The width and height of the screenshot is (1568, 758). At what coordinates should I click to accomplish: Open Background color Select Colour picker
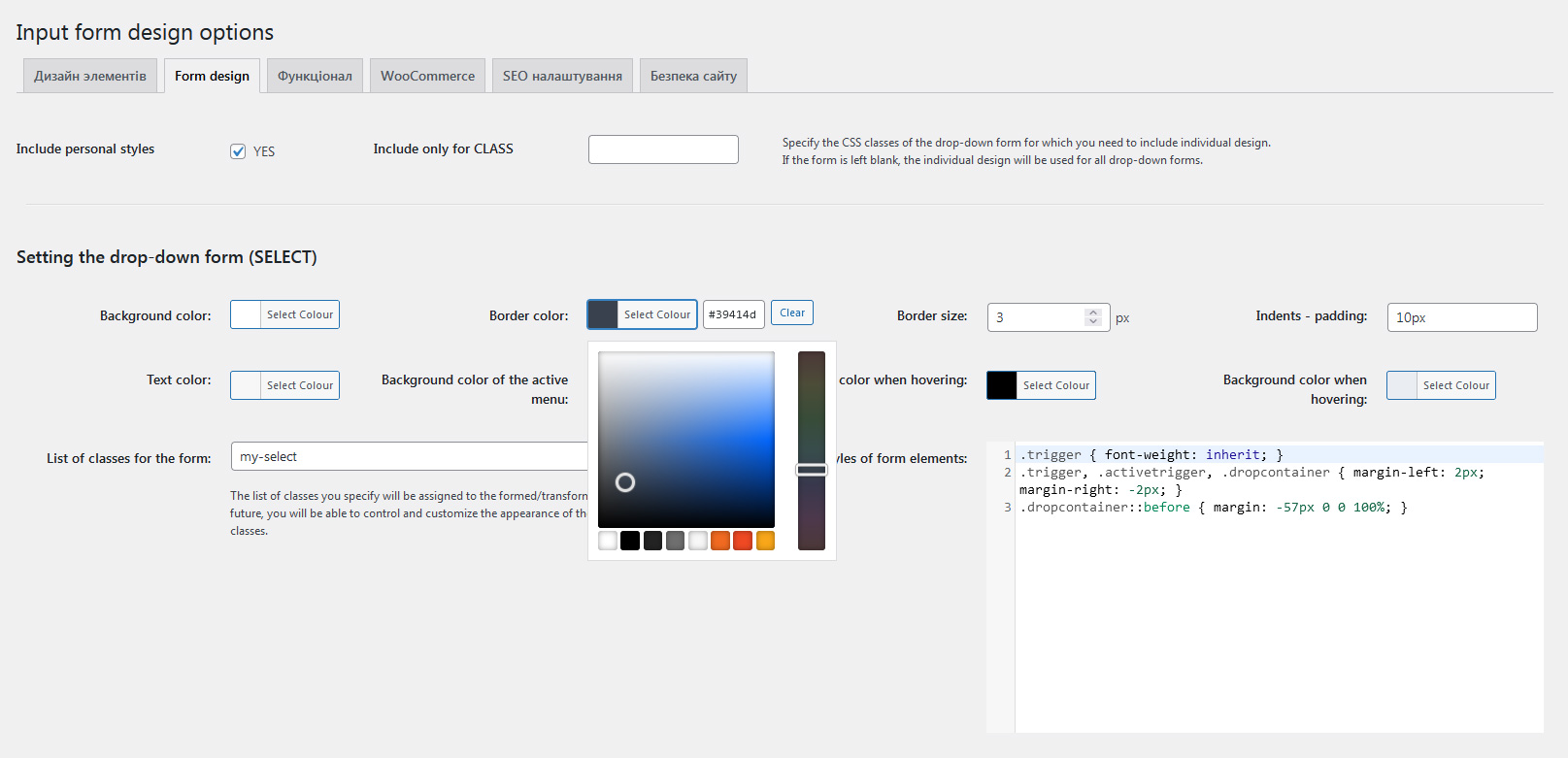point(284,314)
